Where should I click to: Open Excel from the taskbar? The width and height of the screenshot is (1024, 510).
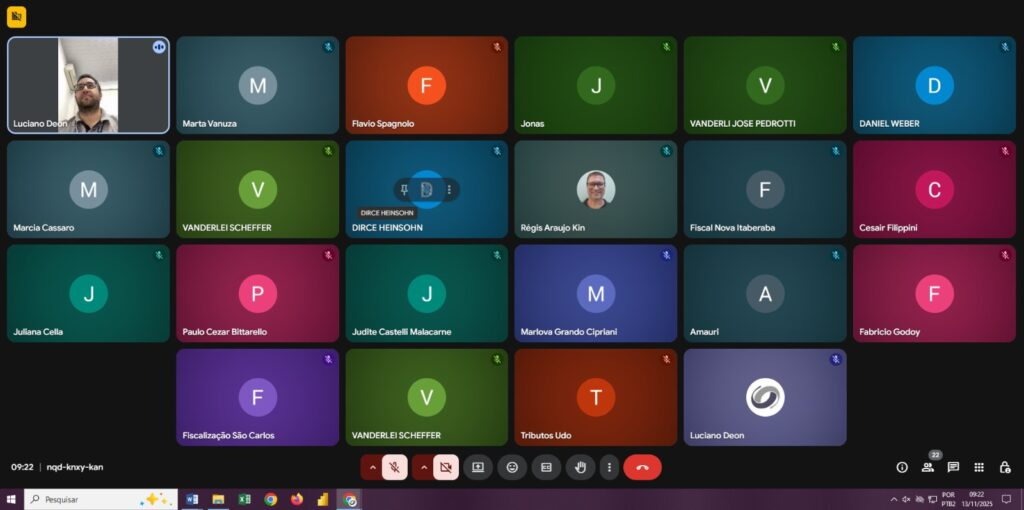click(x=244, y=499)
